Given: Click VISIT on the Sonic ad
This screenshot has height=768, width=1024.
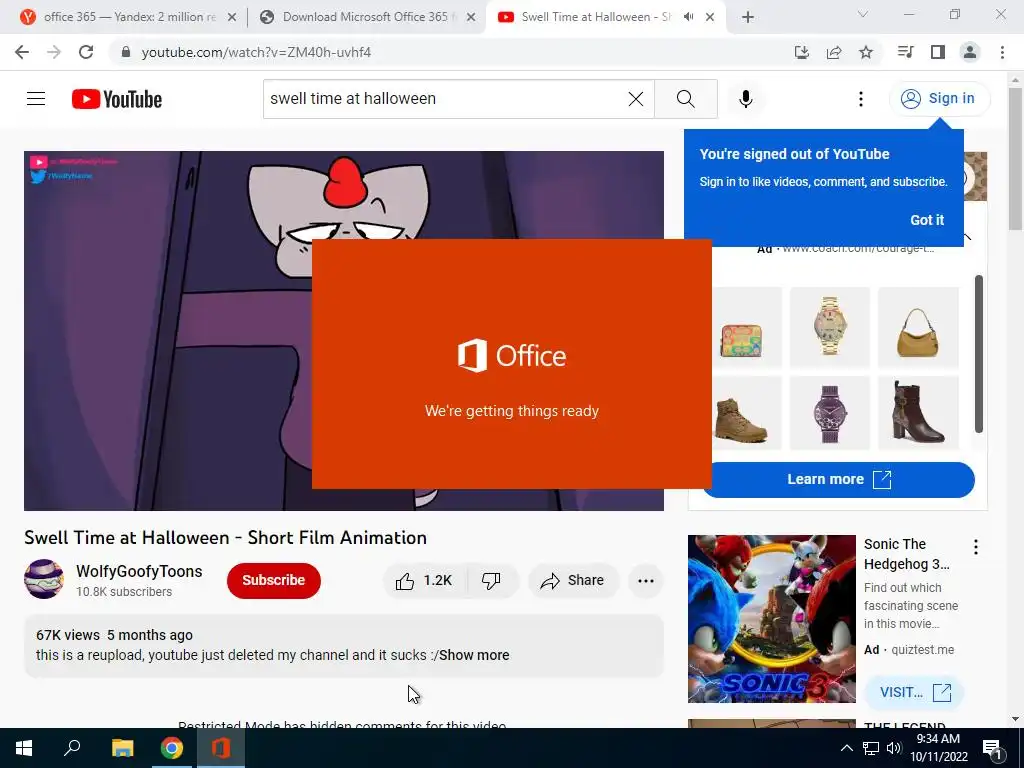Looking at the screenshot, I should 914,692.
